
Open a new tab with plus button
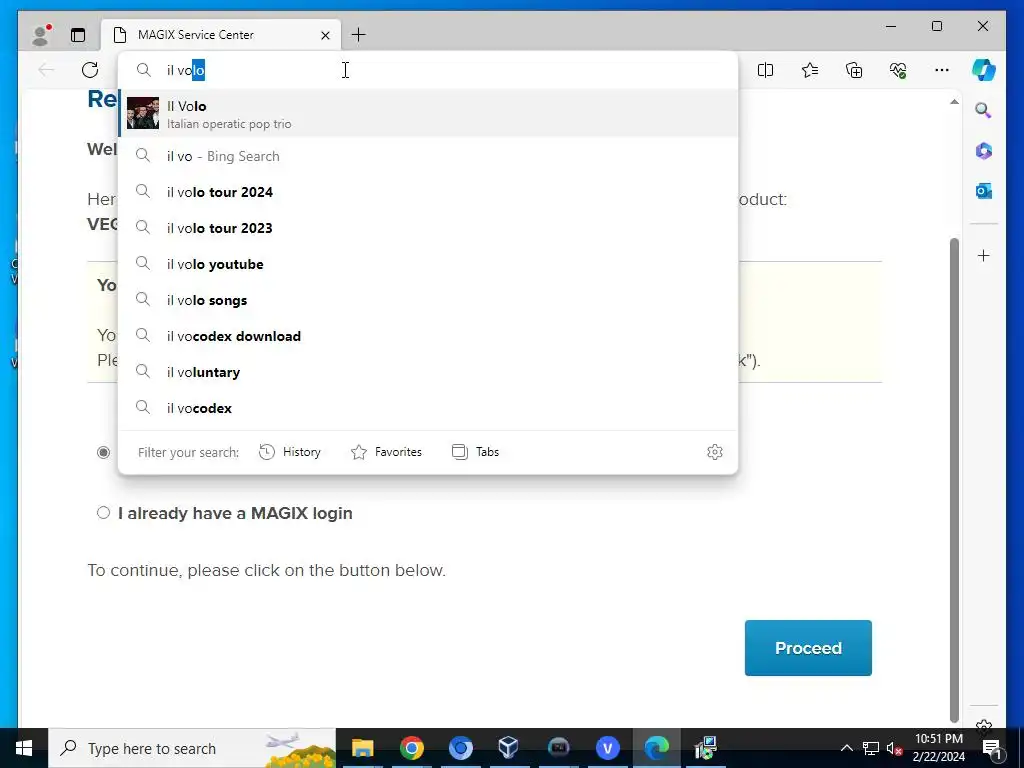pos(359,35)
